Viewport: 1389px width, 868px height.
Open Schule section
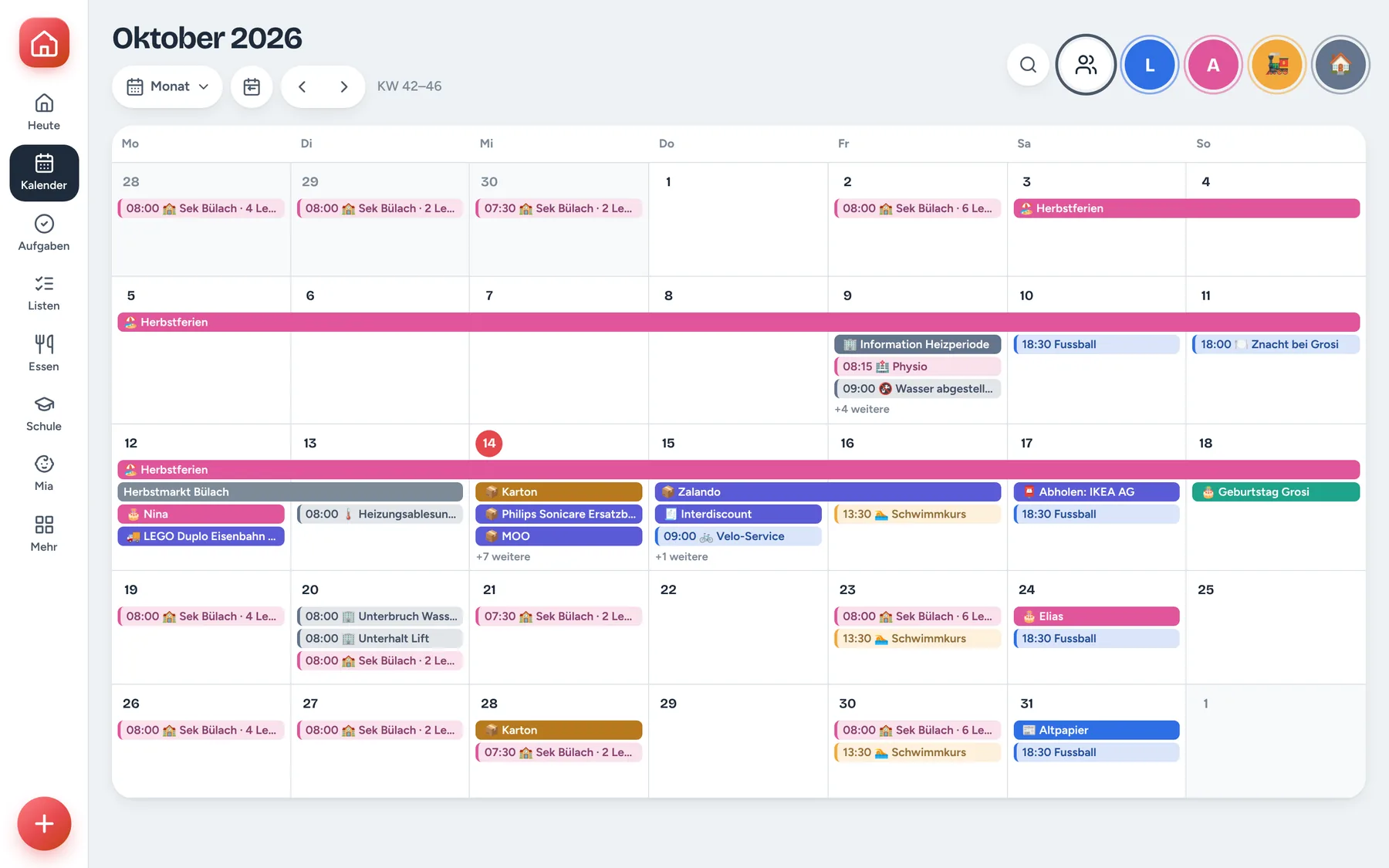pos(44,414)
